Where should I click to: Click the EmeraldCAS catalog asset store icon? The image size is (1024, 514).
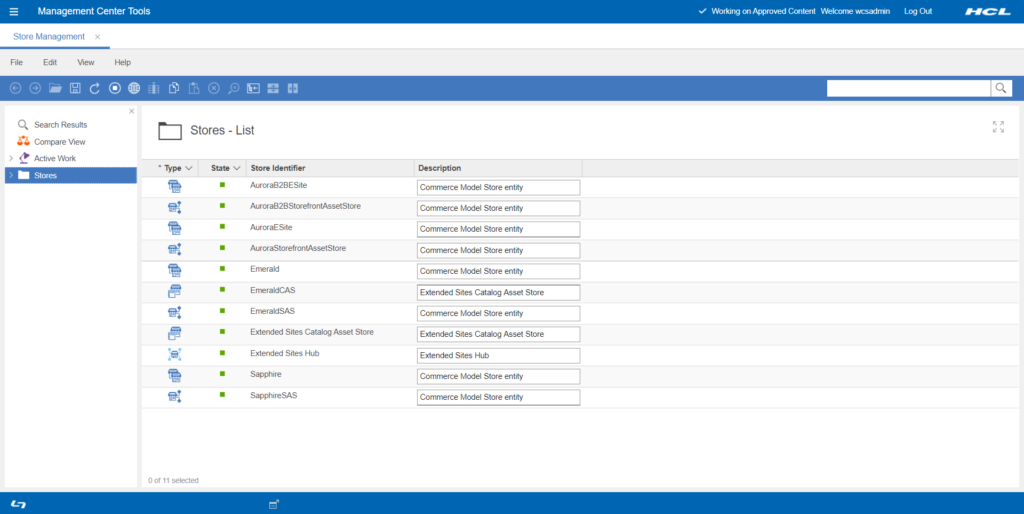click(x=174, y=291)
